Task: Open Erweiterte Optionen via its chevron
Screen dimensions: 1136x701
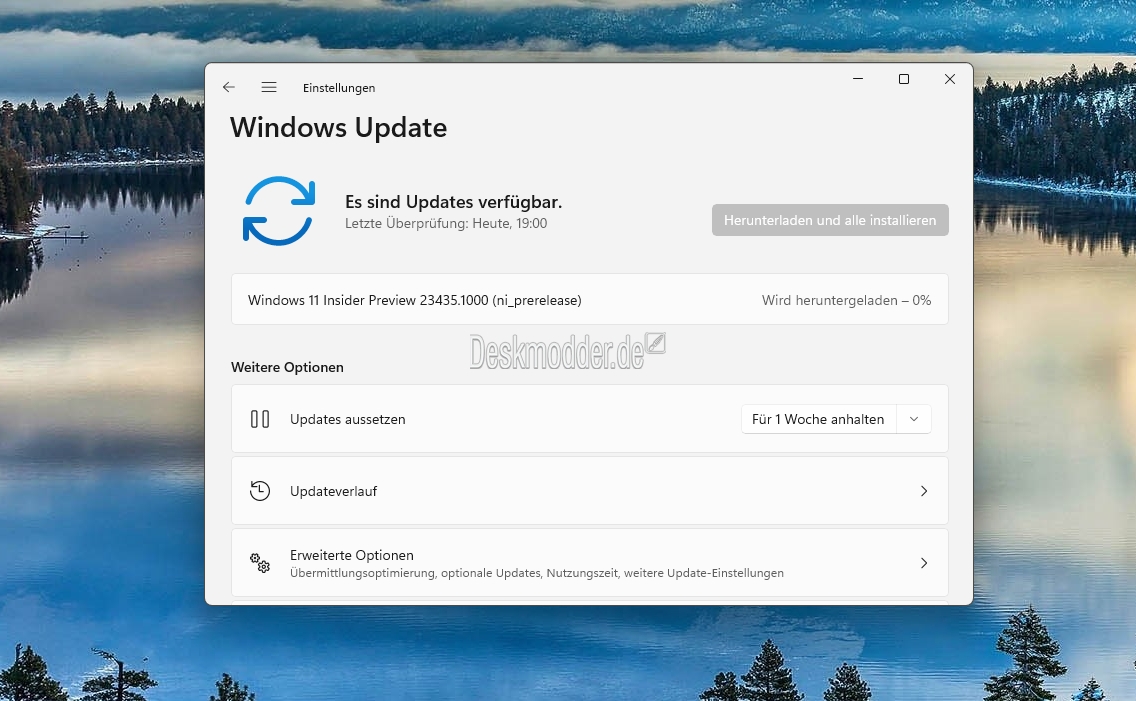Action: [924, 563]
